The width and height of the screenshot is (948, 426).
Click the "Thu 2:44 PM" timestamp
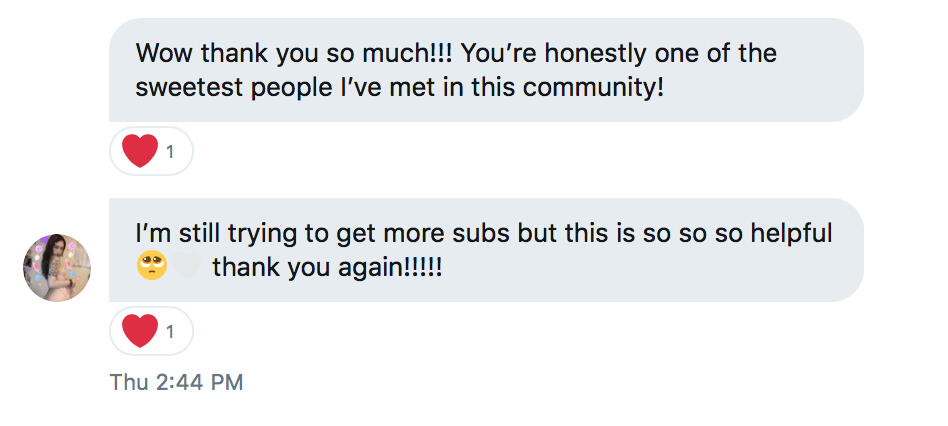coord(177,382)
